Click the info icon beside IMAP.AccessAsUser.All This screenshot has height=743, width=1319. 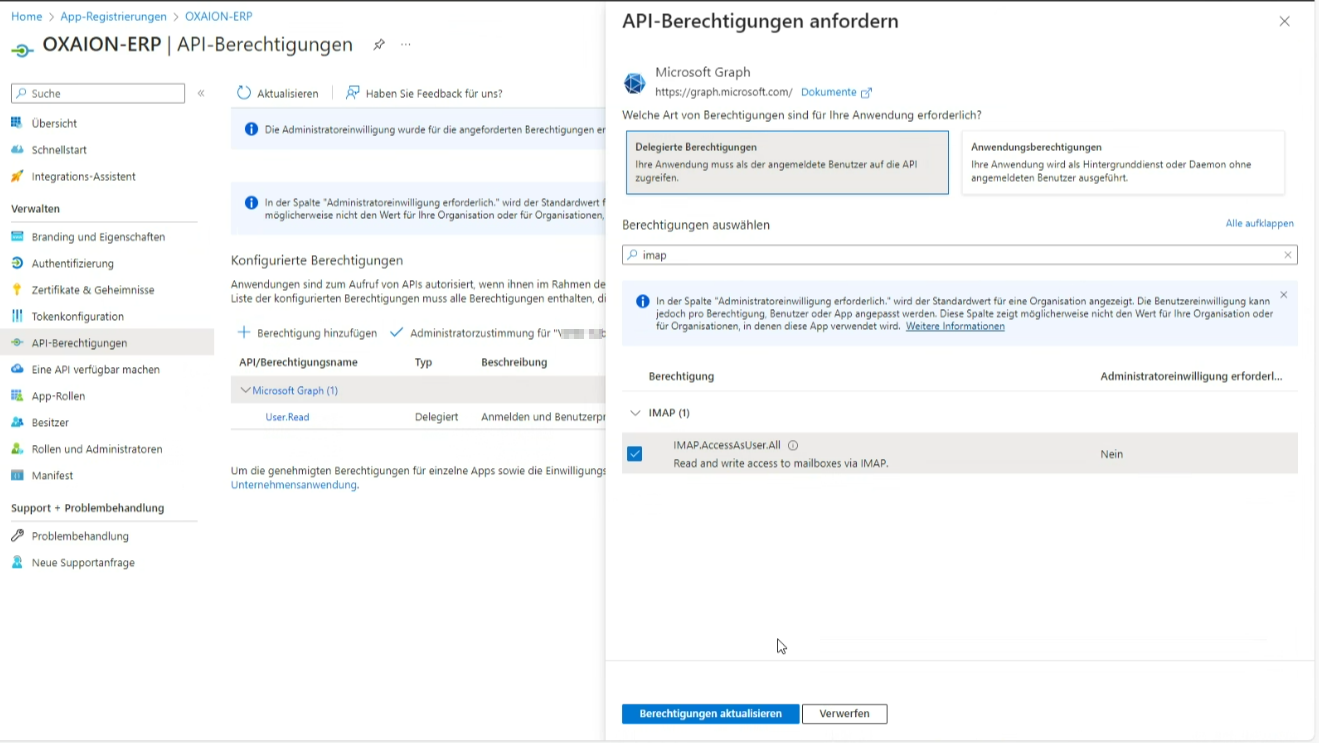793,446
